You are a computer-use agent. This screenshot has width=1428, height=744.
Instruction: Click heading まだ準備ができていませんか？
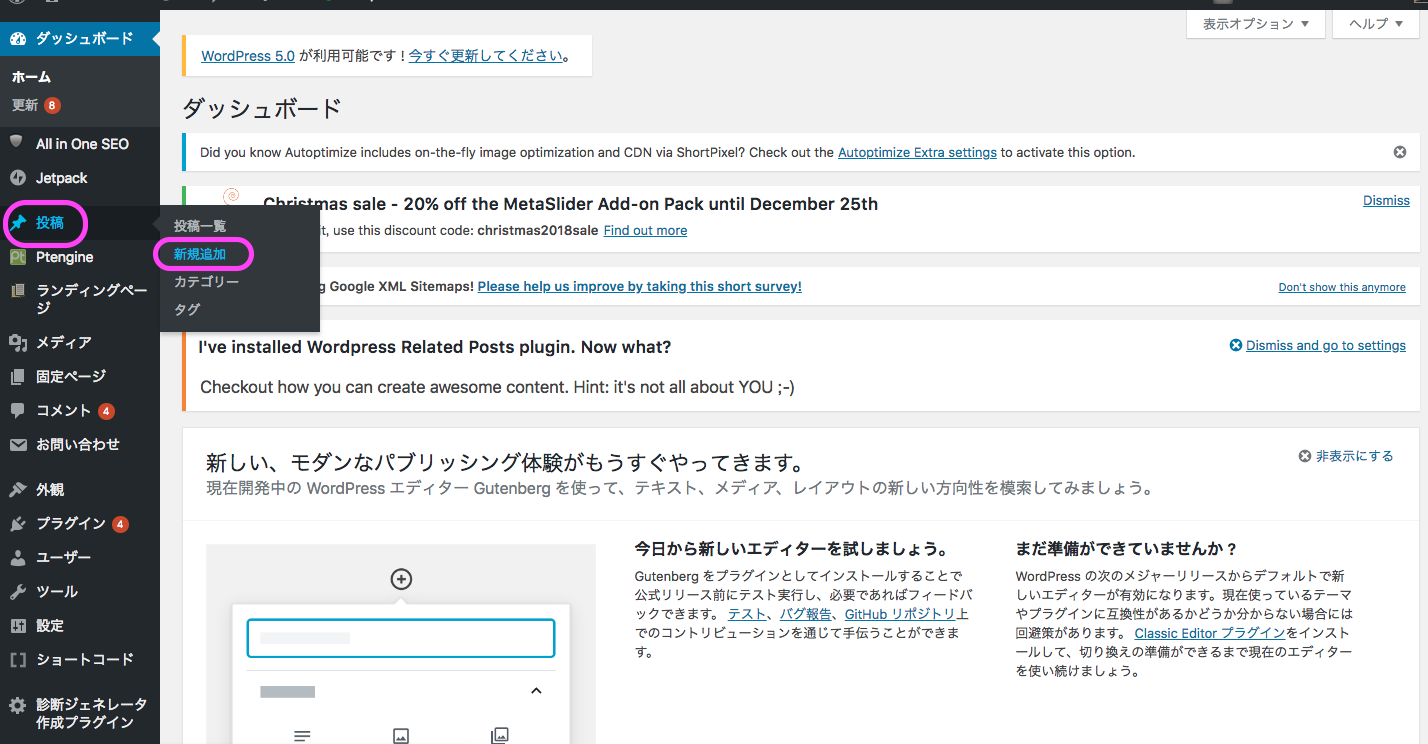pos(1127,549)
